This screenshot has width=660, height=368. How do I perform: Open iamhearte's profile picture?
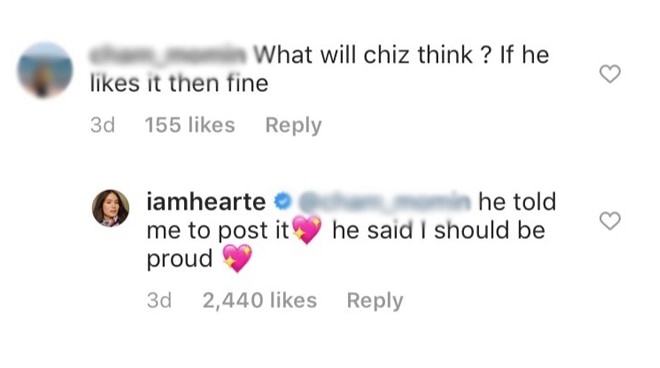point(111,208)
